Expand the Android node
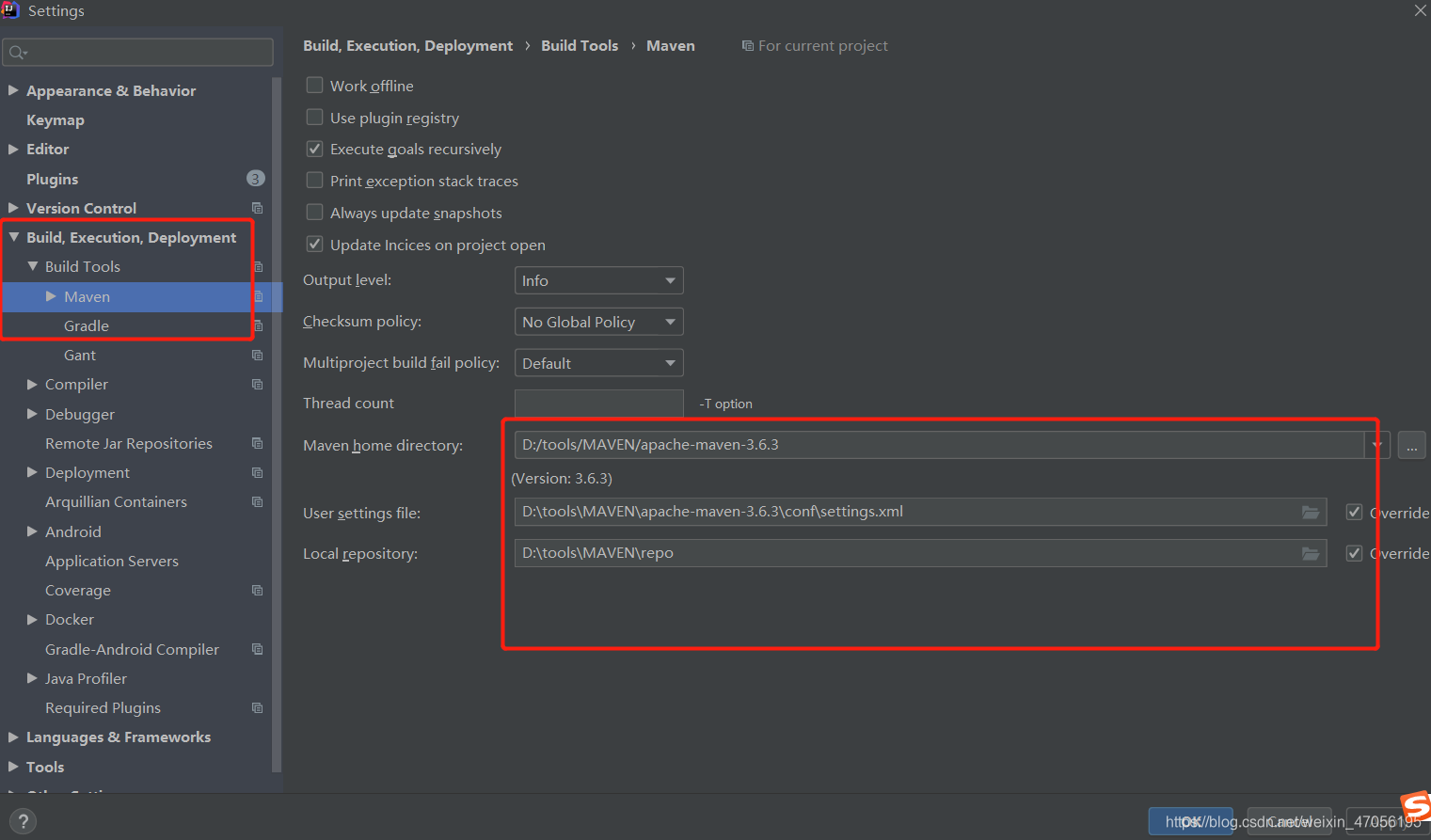 (32, 531)
